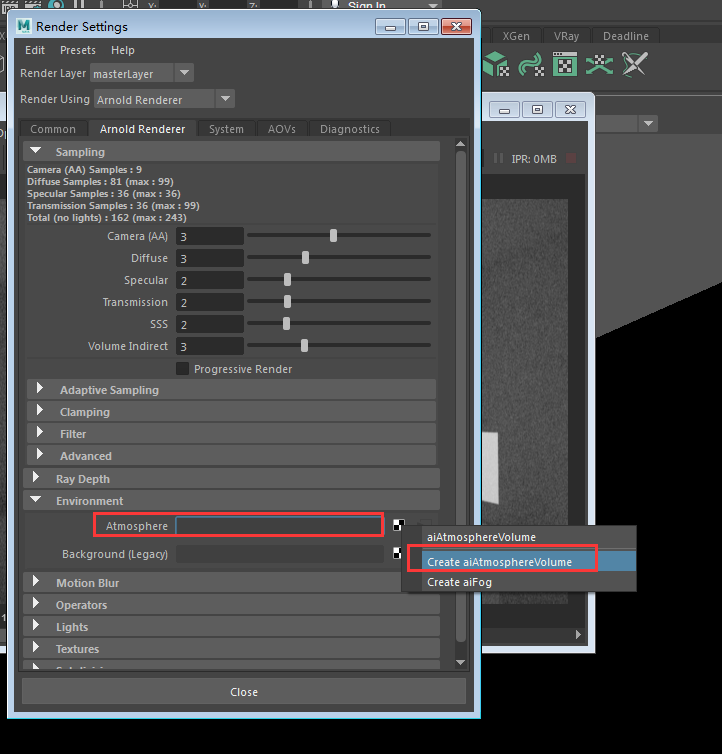This screenshot has width=722, height=754.
Task: Click the Volume Indirect value field
Action: [210, 346]
